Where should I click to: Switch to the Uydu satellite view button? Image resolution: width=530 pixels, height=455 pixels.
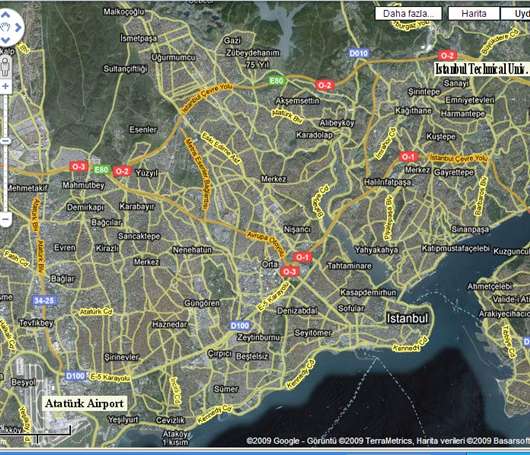pos(516,14)
